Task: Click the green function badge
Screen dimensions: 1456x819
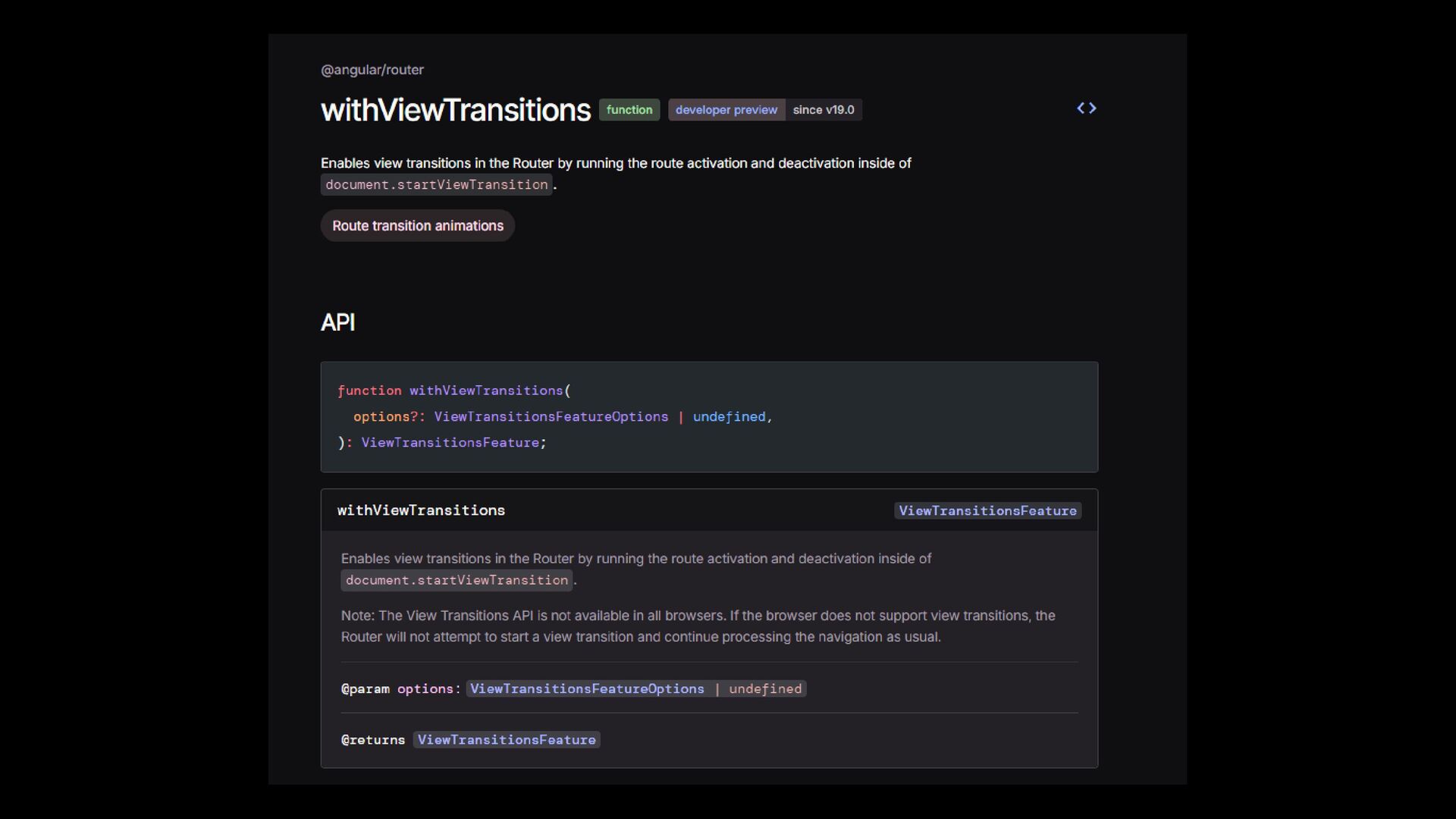Action: coord(629,110)
